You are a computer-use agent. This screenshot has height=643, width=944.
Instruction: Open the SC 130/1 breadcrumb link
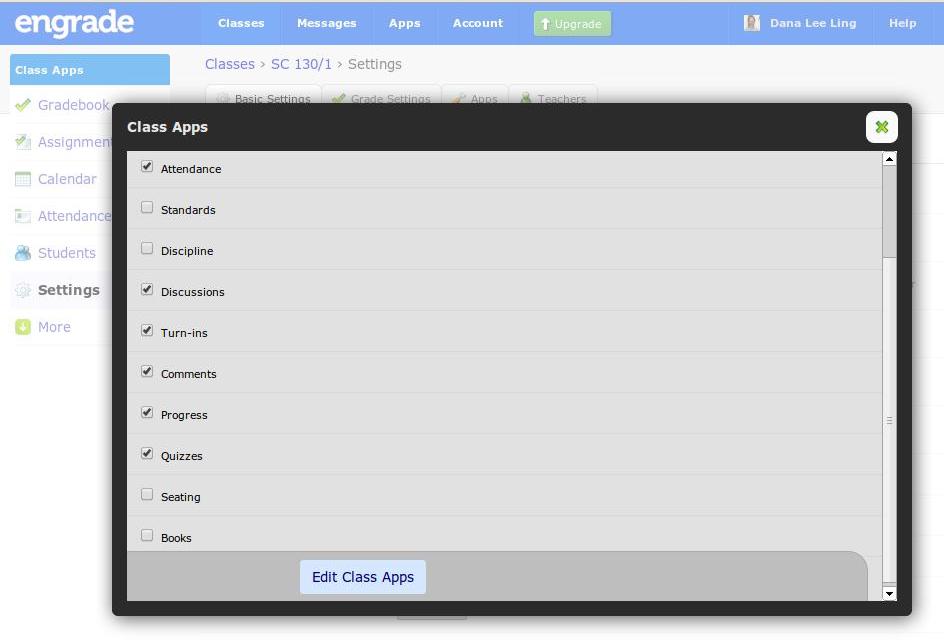[x=301, y=64]
